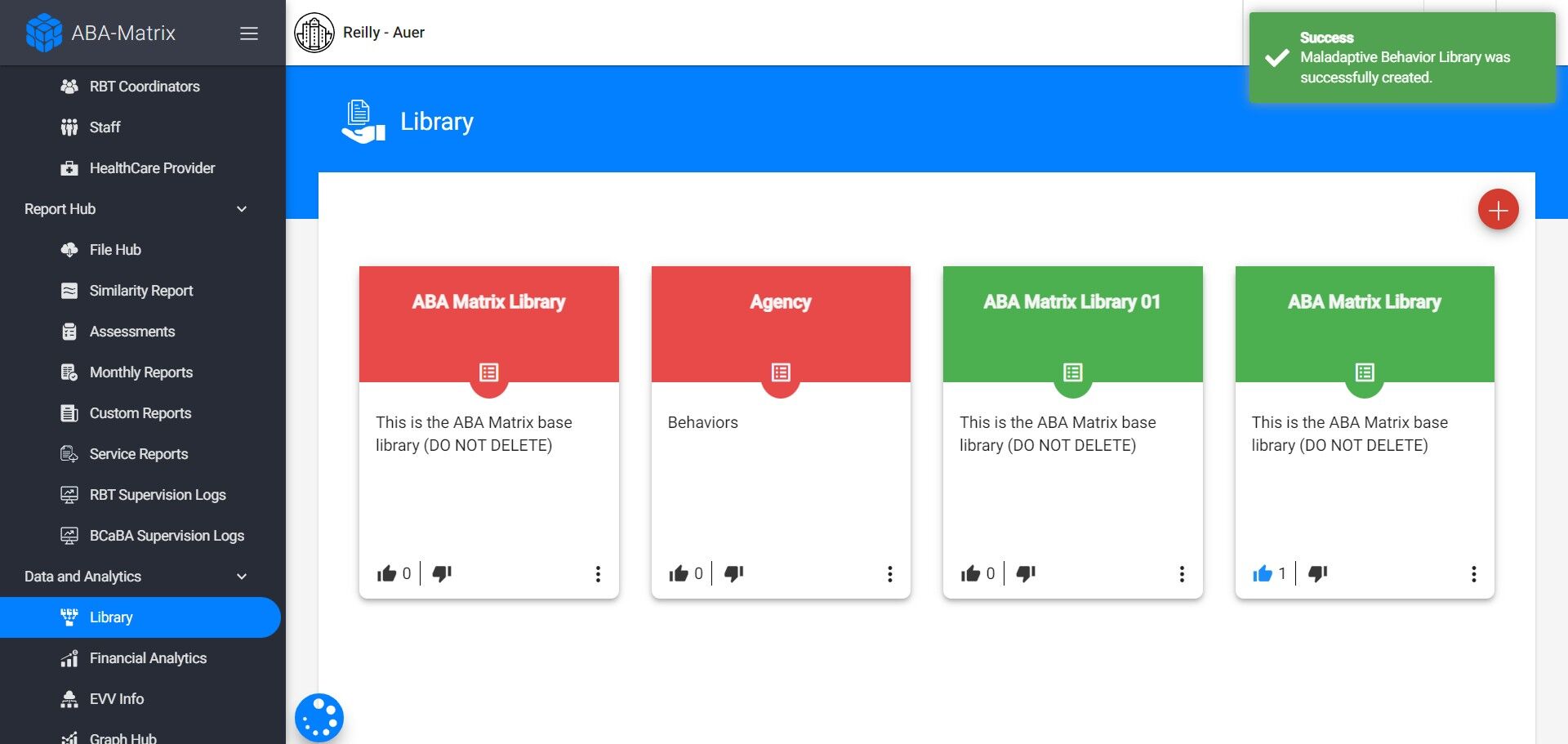Click the Agency card's "Behaviors" description

pyautogui.click(x=703, y=422)
